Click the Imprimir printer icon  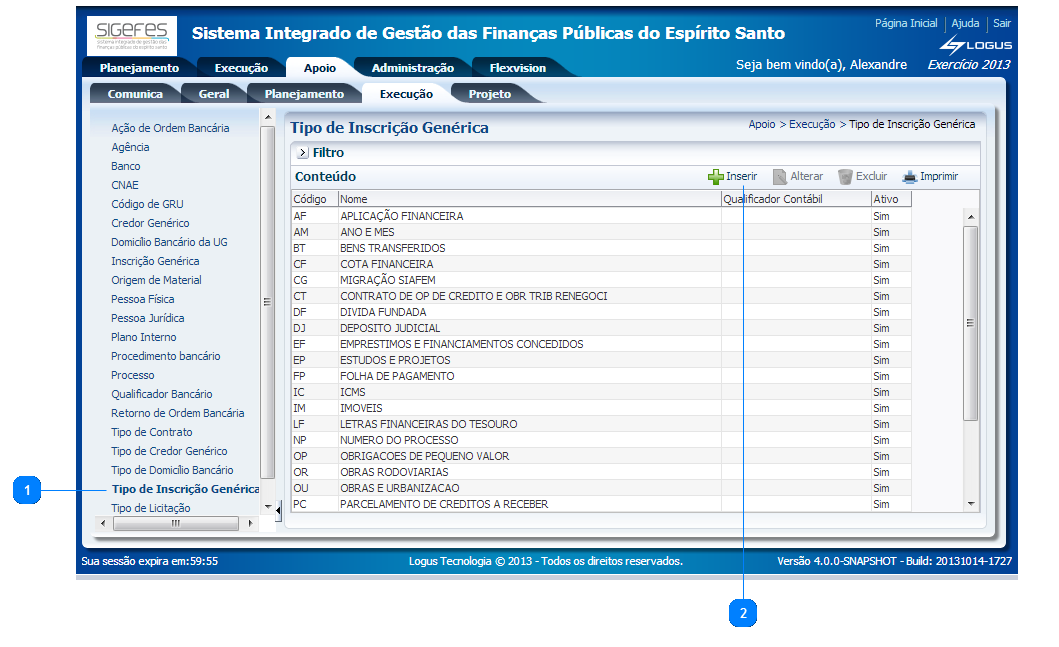909,177
